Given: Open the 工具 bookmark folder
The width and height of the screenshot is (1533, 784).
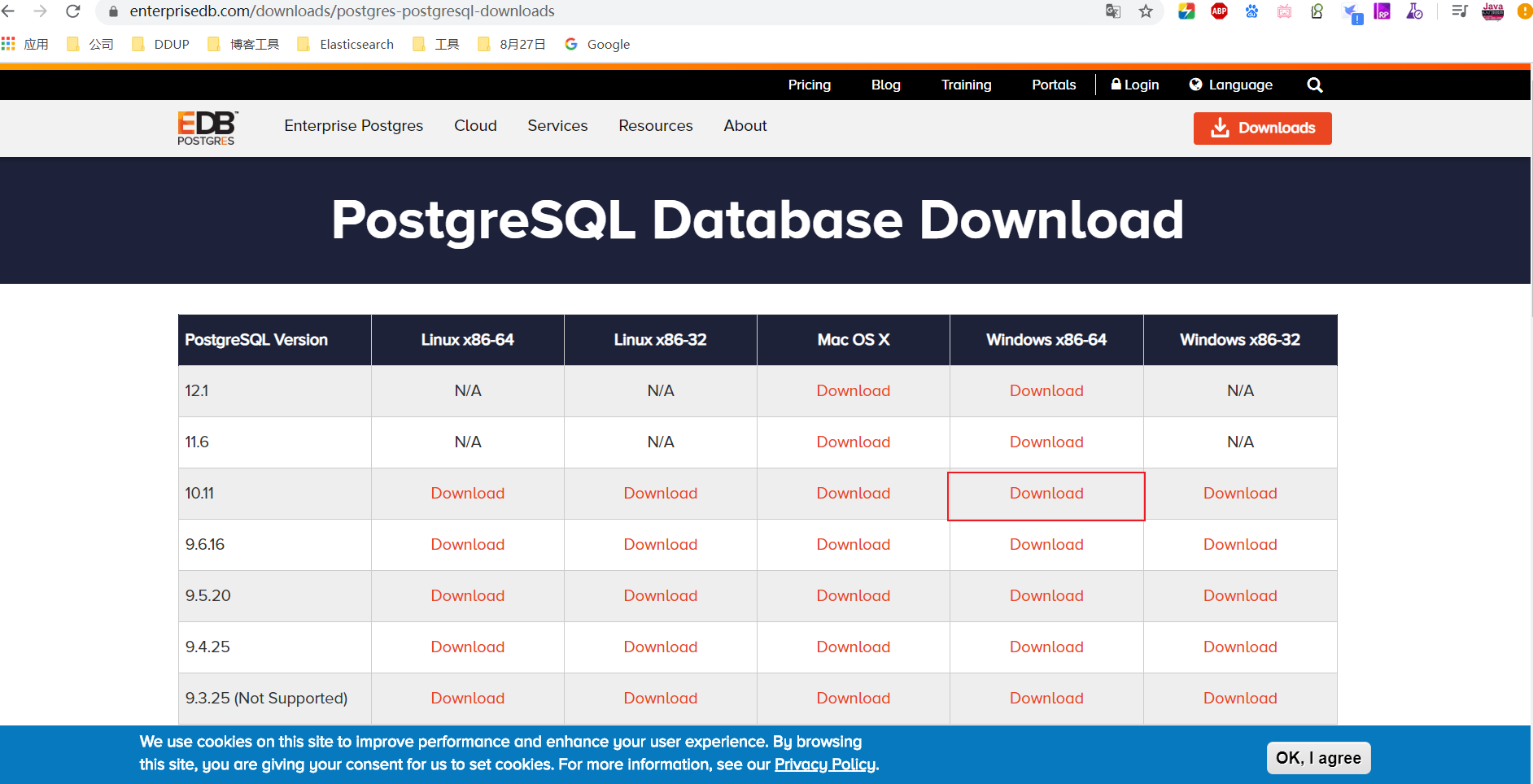Looking at the screenshot, I should coord(436,44).
